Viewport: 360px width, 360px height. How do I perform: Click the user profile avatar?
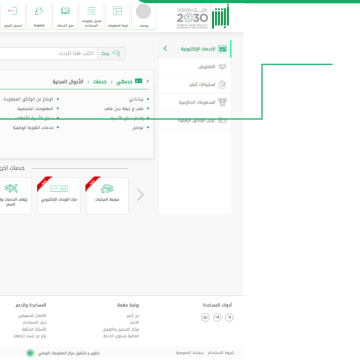click(143, 11)
